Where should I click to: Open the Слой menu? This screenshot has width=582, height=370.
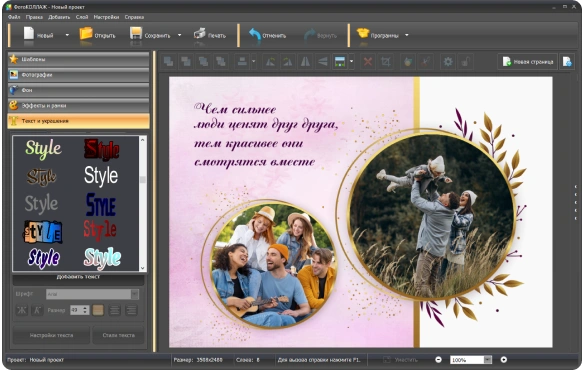[x=82, y=17]
